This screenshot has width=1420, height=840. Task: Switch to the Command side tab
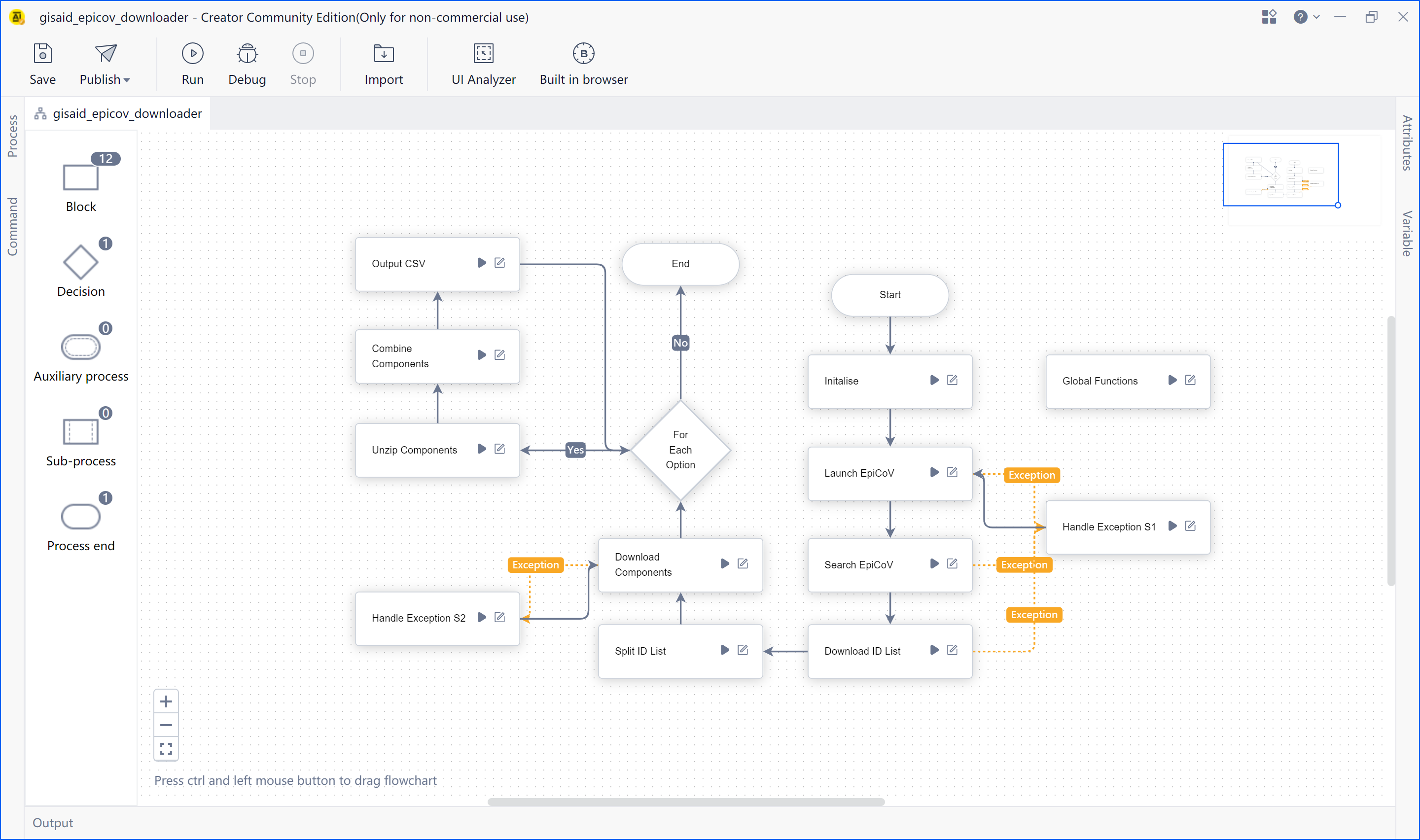(12, 226)
